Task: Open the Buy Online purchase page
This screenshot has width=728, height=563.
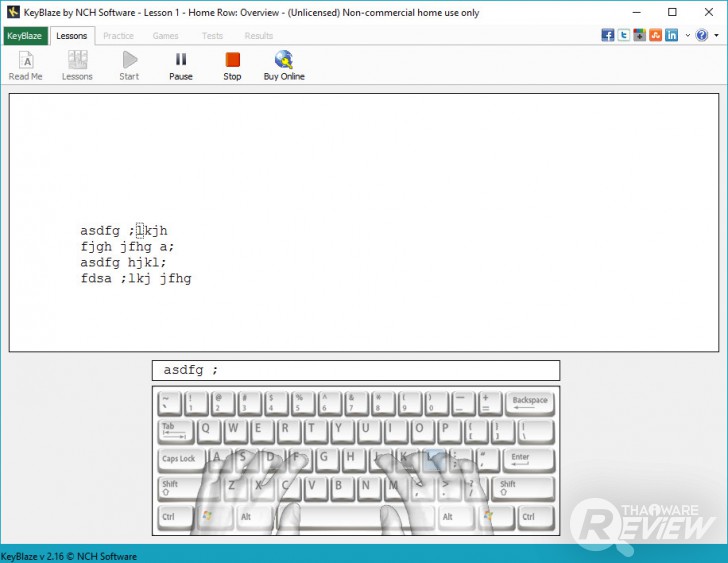Action: point(284,66)
